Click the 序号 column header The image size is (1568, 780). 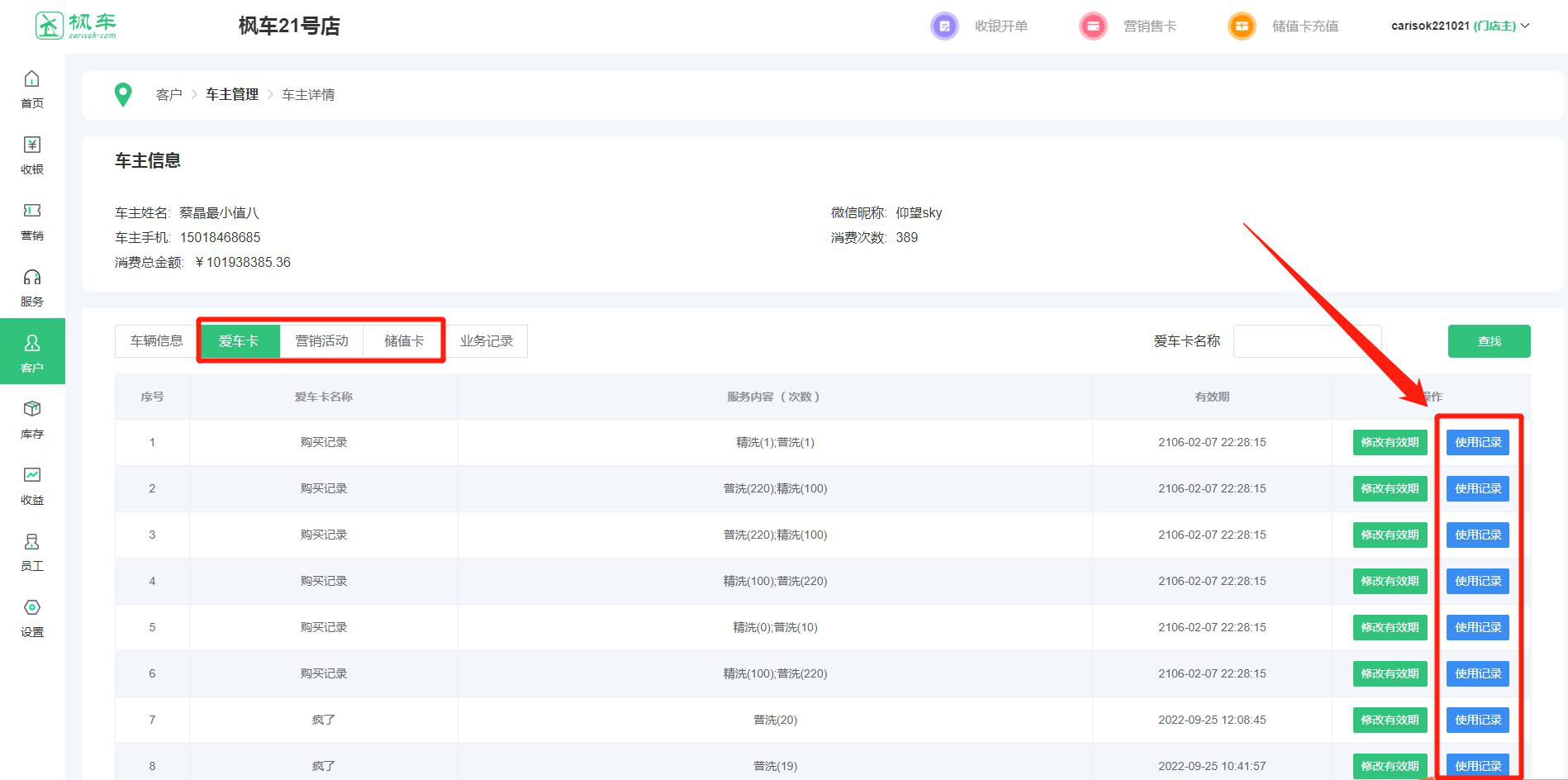click(152, 397)
